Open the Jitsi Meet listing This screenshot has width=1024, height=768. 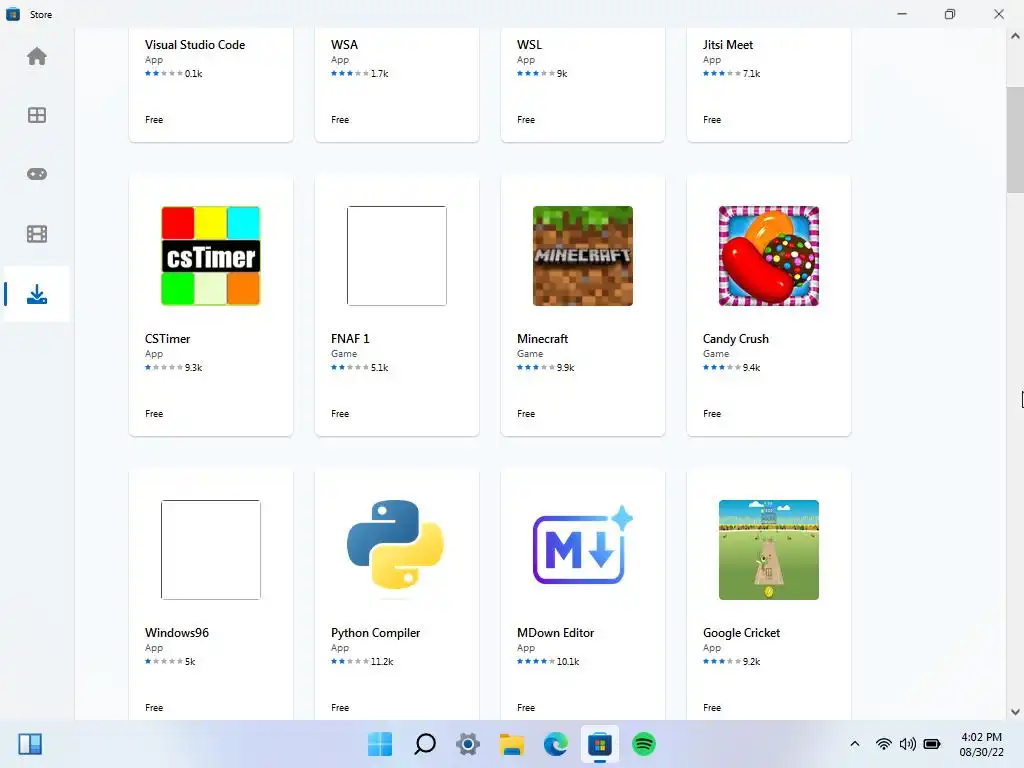click(x=769, y=84)
